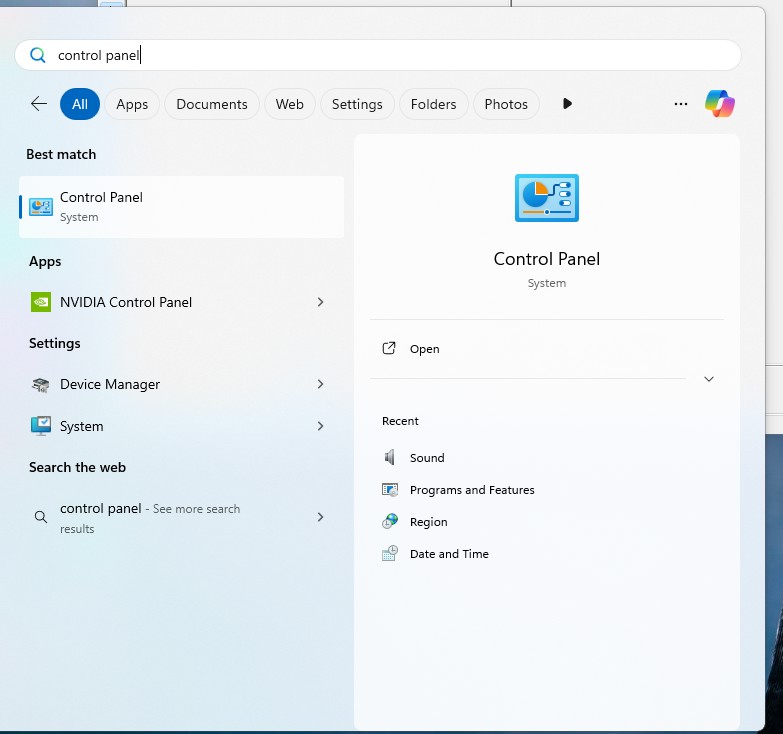Image resolution: width=783 pixels, height=734 pixels.
Task: Click the System monitor icon
Action: (x=41, y=426)
